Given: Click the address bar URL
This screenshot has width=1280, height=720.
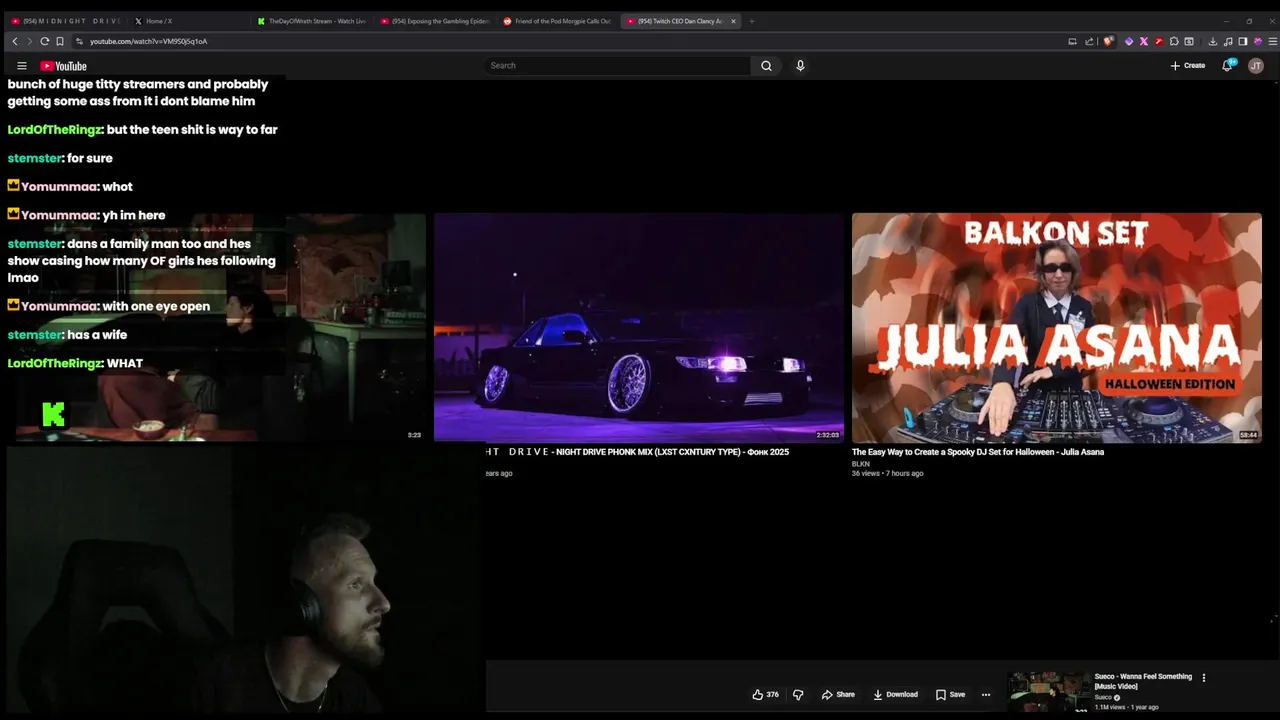Looking at the screenshot, I should [x=149, y=41].
